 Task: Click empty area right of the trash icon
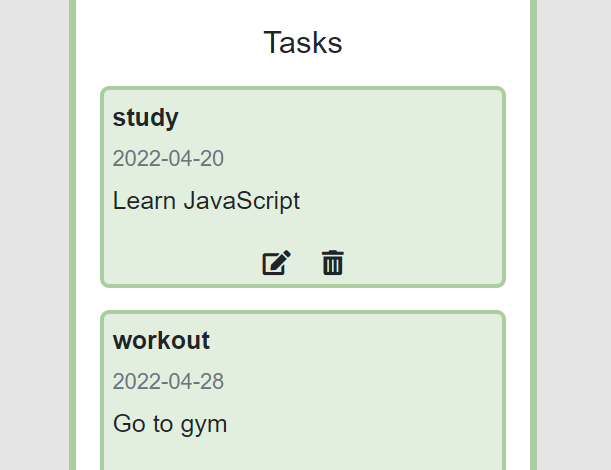coord(421,263)
